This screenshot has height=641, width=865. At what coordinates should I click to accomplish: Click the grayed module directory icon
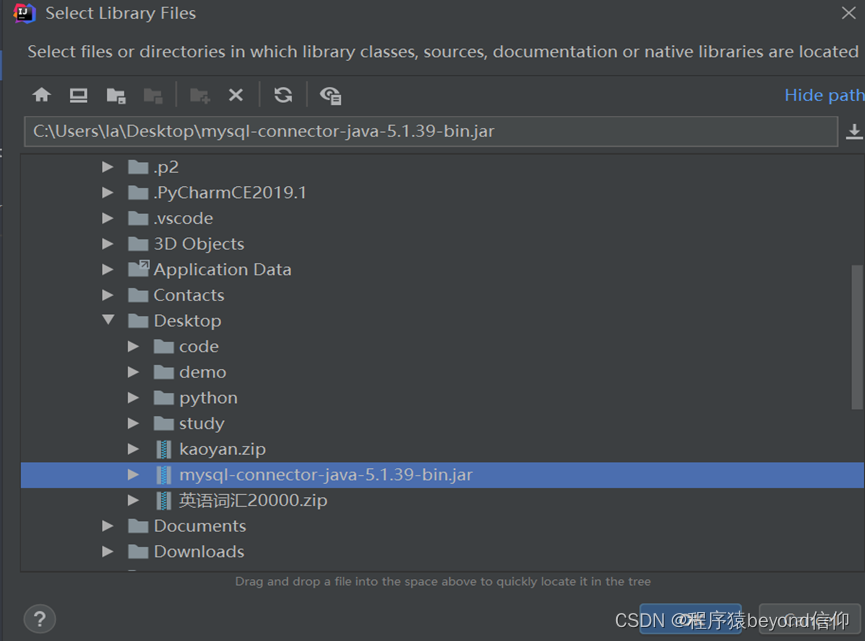click(x=153, y=95)
